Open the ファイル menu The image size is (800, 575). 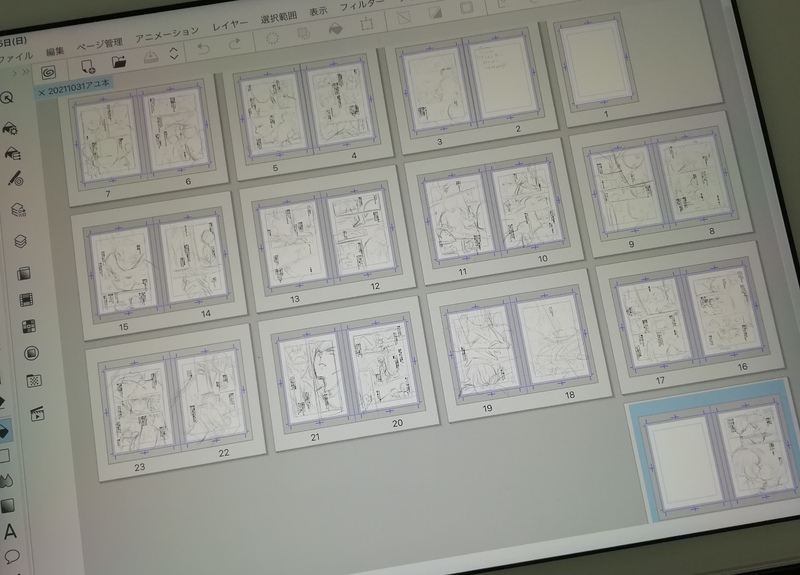tap(15, 57)
